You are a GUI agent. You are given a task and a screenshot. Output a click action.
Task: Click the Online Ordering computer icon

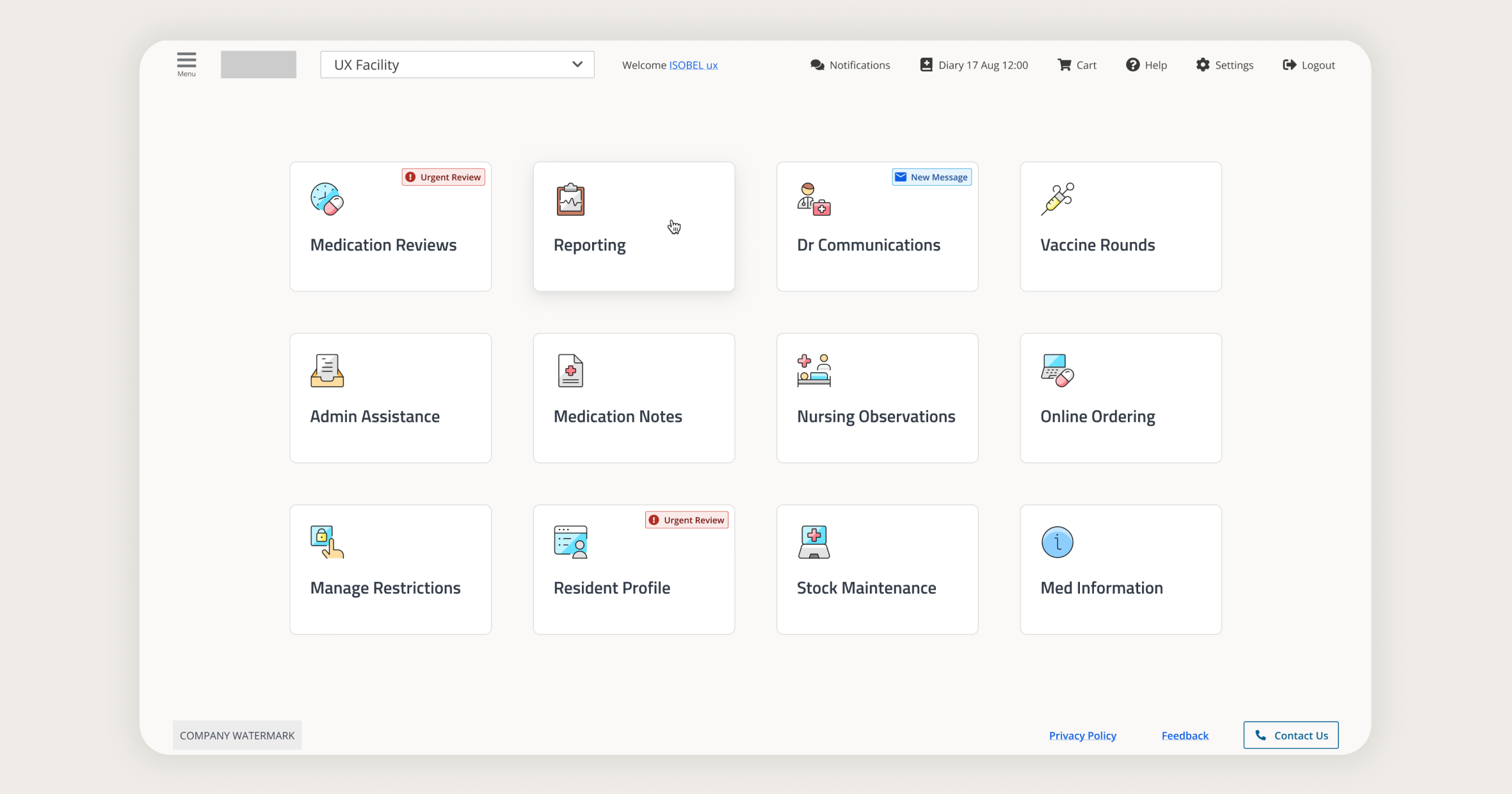coord(1057,370)
